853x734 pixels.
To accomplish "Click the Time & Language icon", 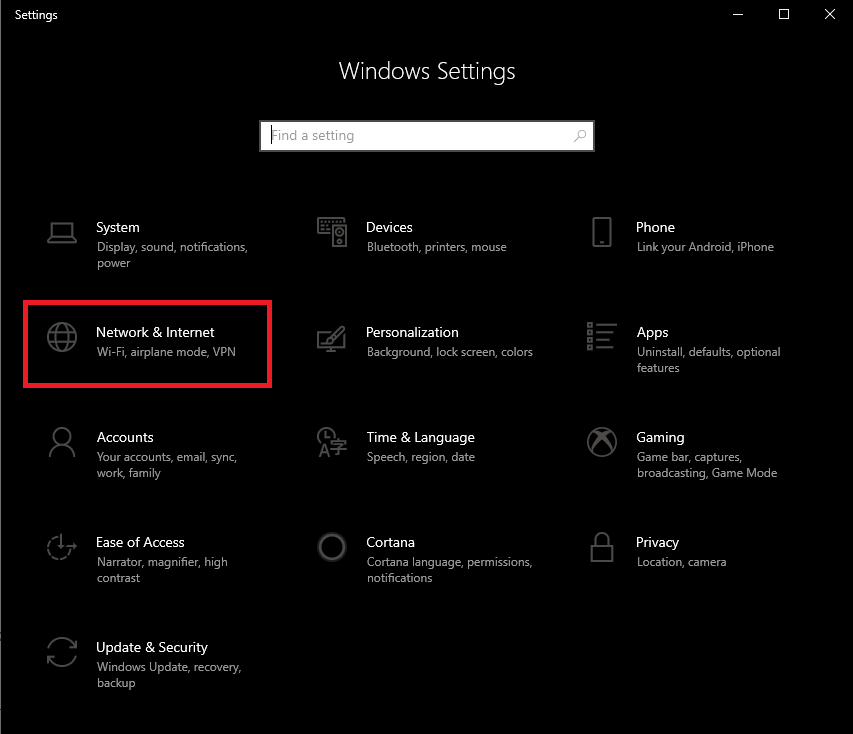I will pos(332,442).
